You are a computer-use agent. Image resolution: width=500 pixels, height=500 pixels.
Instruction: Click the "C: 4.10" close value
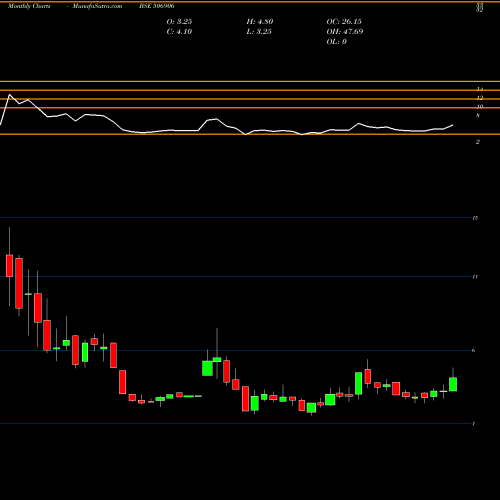[179, 32]
